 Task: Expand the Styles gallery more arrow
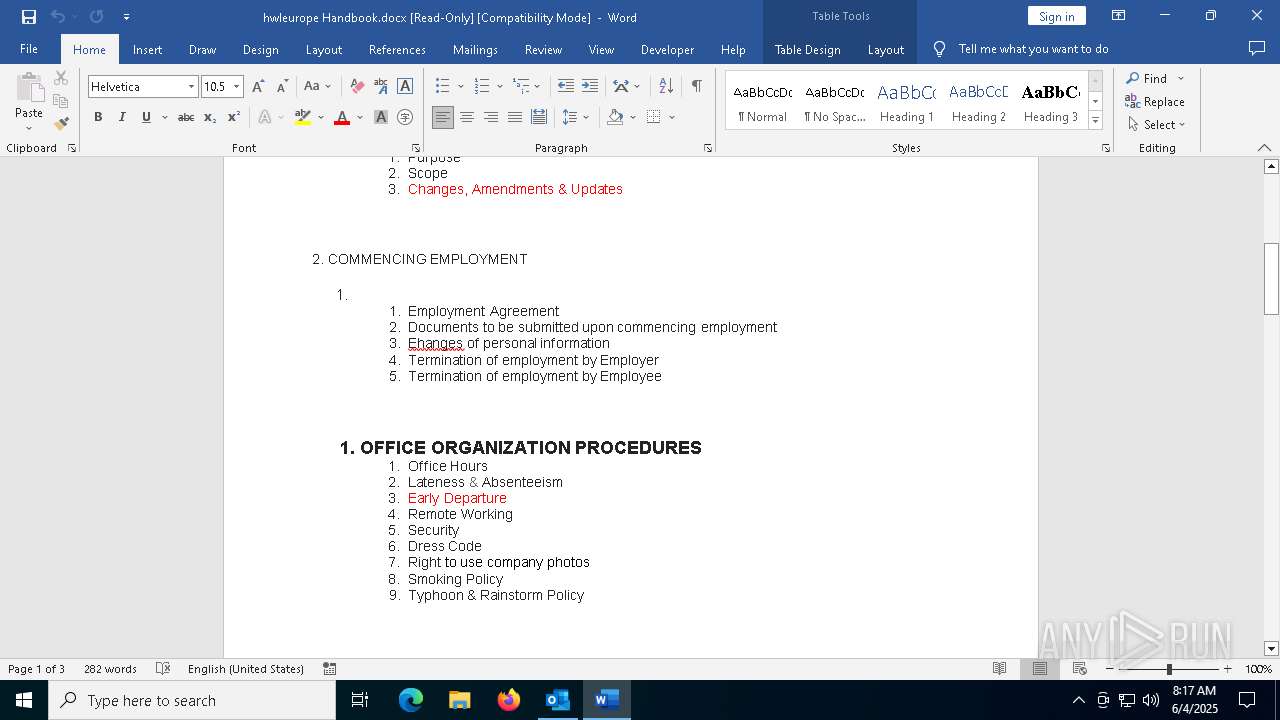1095,121
